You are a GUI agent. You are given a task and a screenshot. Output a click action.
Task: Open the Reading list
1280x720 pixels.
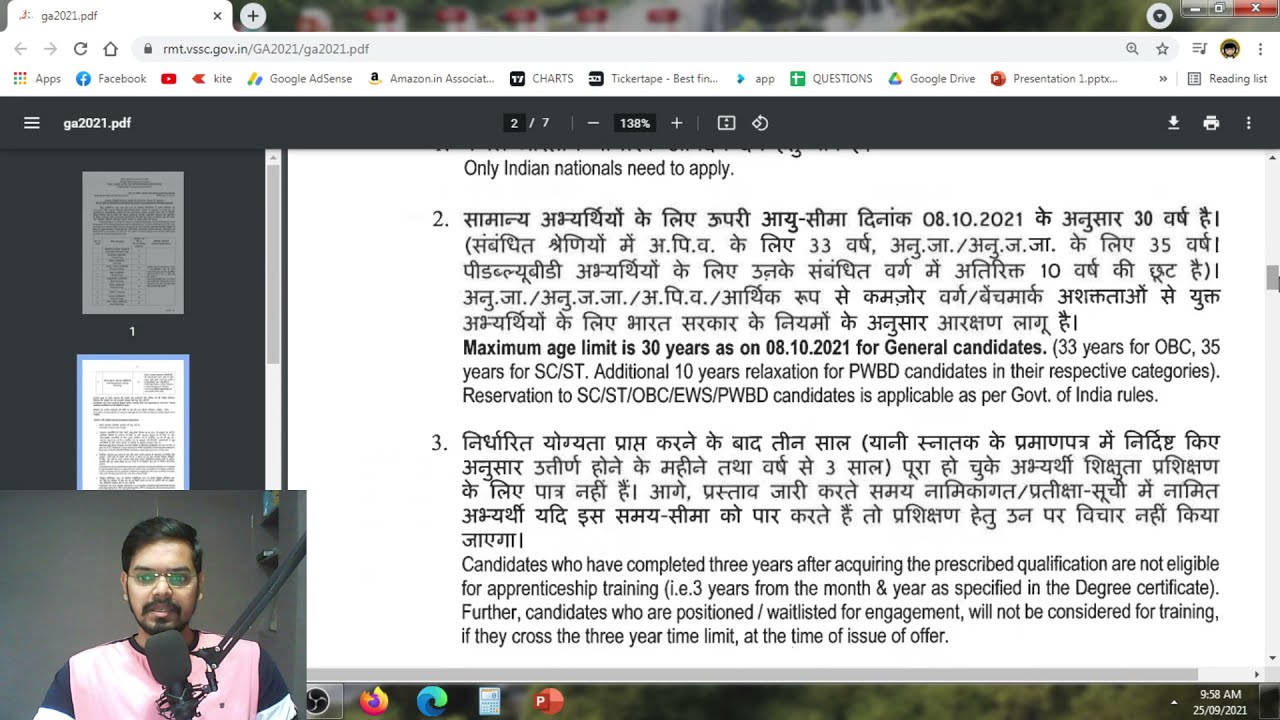pos(1227,78)
